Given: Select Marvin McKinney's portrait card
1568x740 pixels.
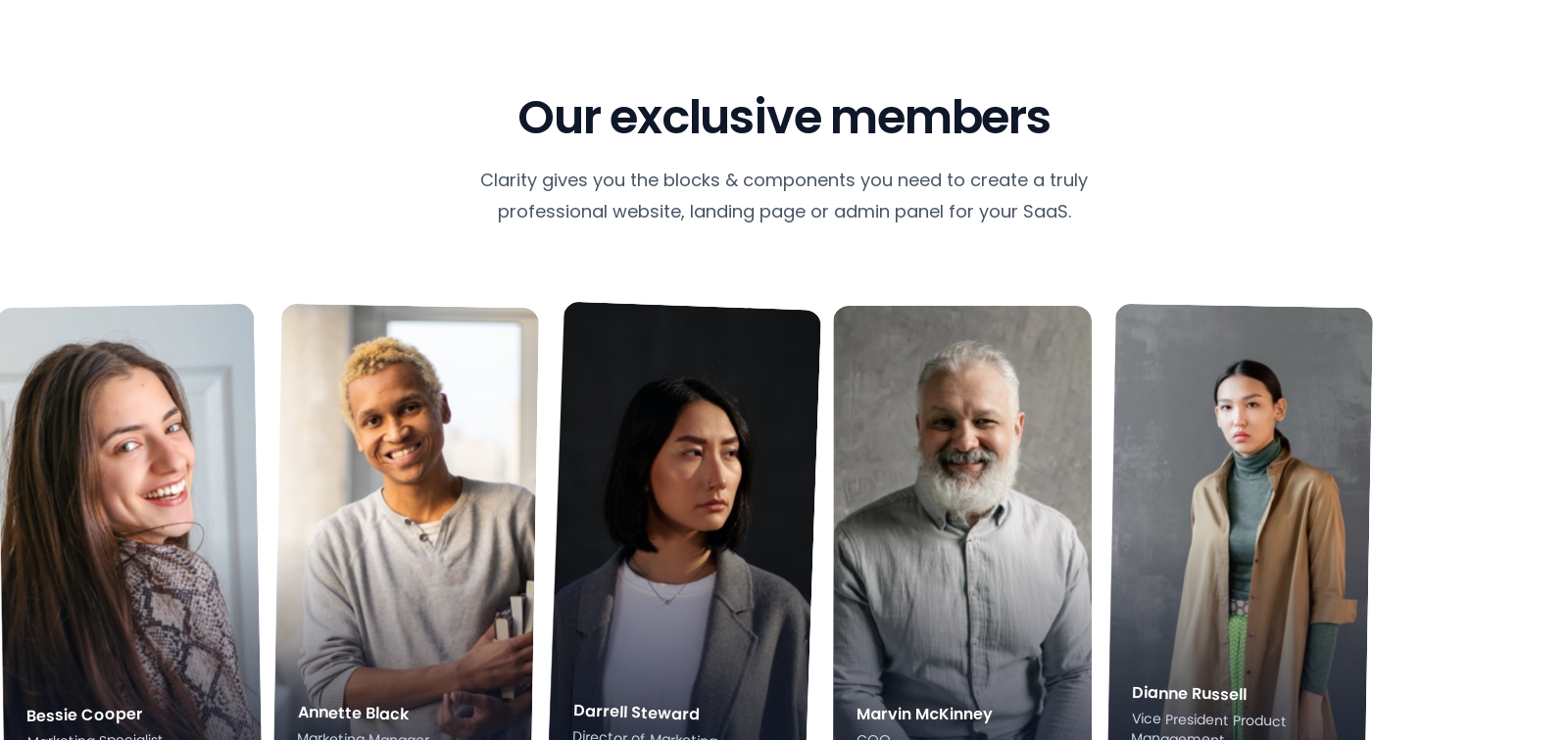Looking at the screenshot, I should [x=962, y=522].
